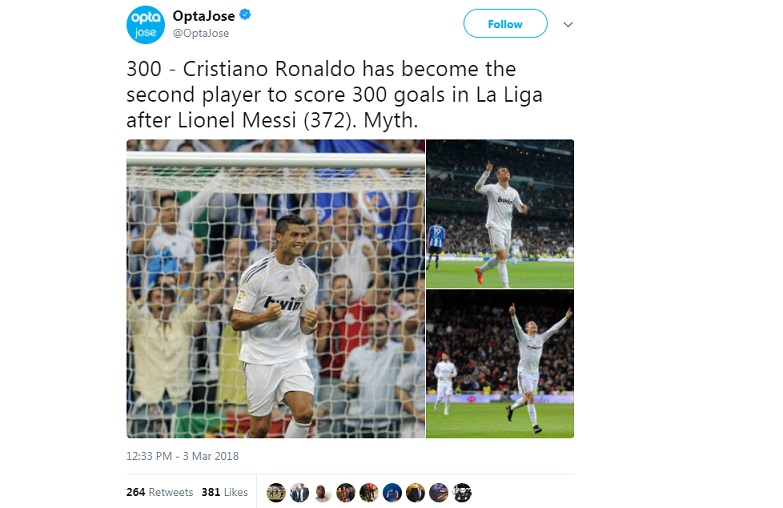Click the blue sixth liker avatar

(x=392, y=493)
